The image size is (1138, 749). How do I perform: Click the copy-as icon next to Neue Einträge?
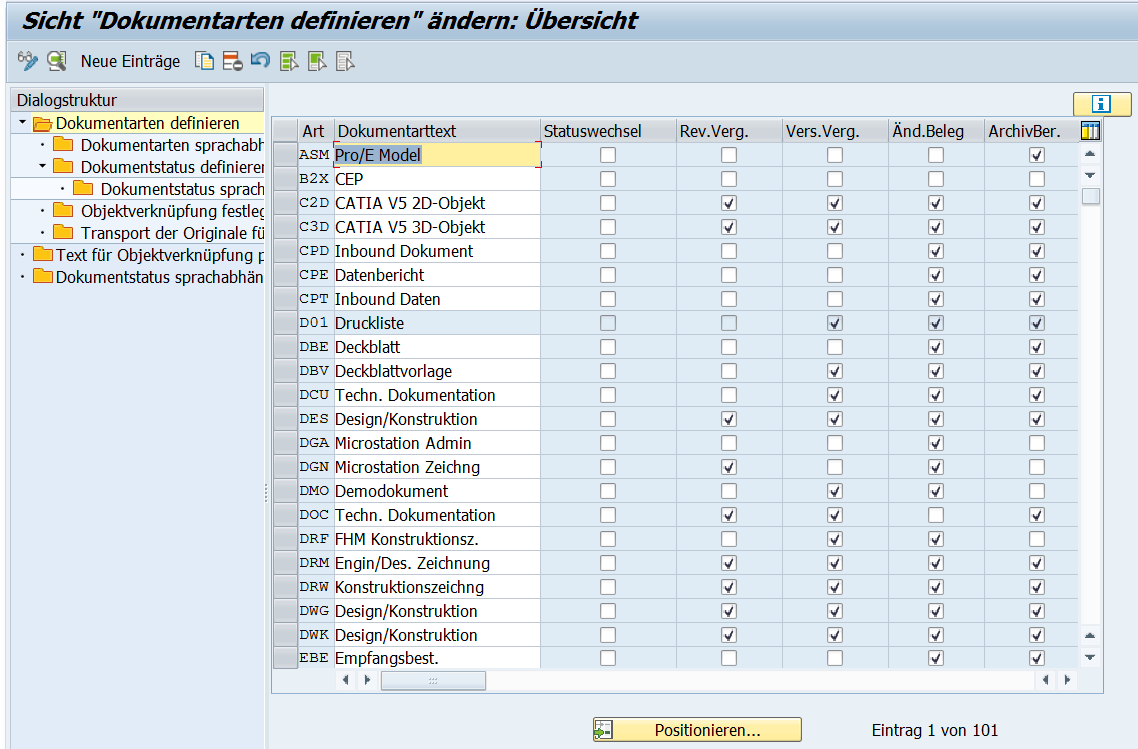(x=205, y=61)
